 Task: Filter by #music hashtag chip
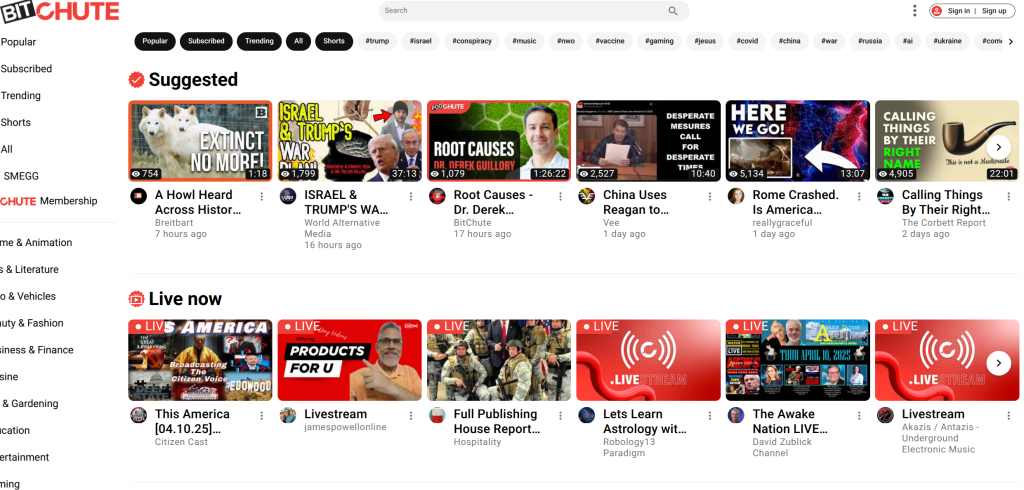pos(524,41)
